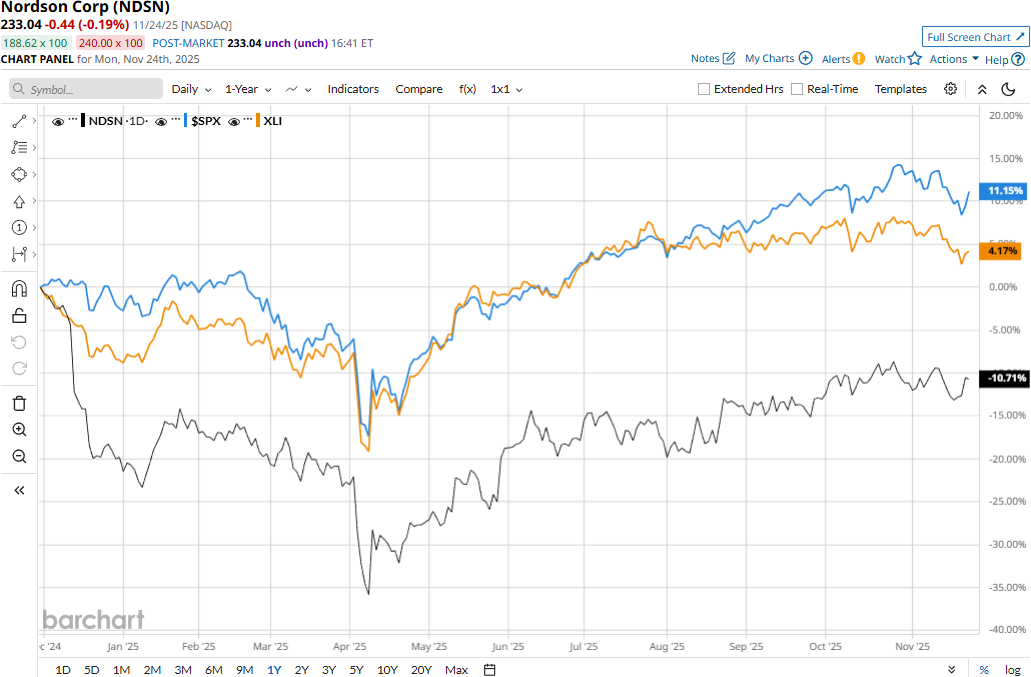Click the 4.17% XLI value label

pos(1000,250)
